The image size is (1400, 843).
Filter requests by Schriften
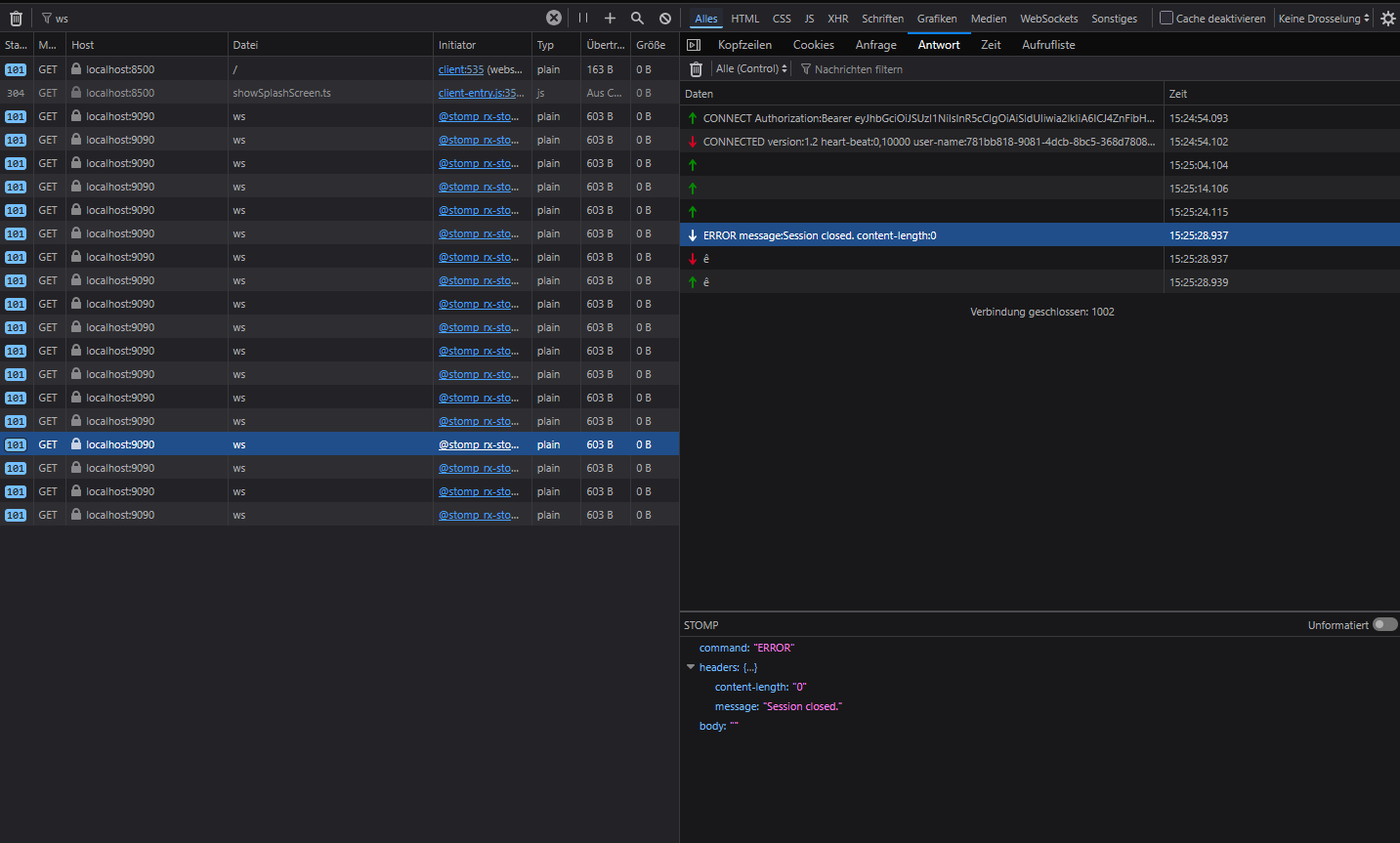882,19
